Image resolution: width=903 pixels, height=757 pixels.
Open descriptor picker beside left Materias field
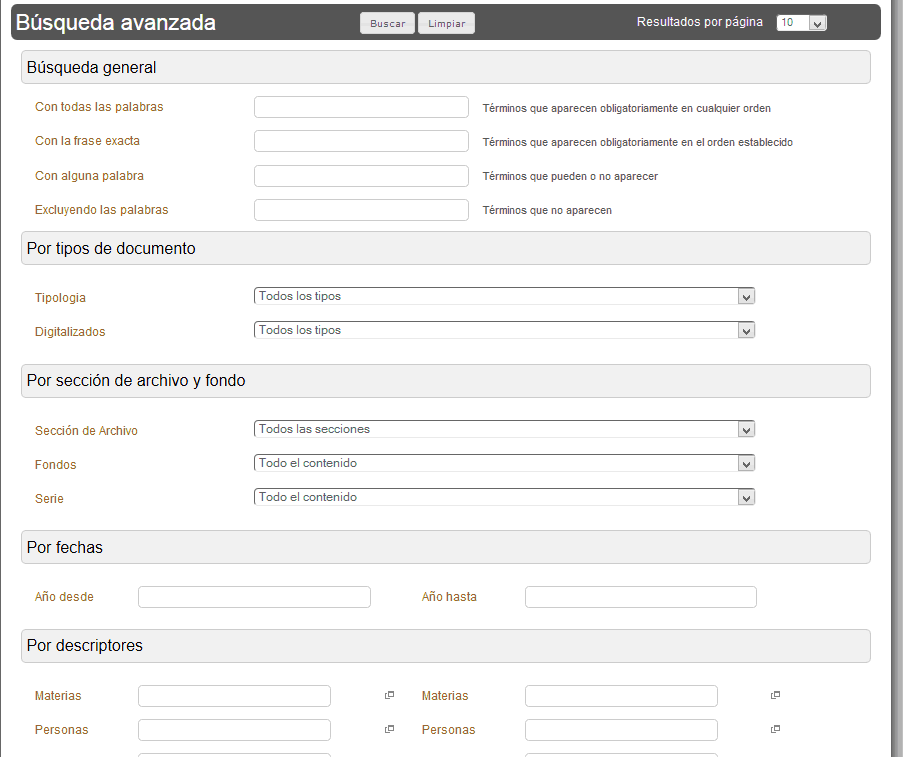pos(390,695)
